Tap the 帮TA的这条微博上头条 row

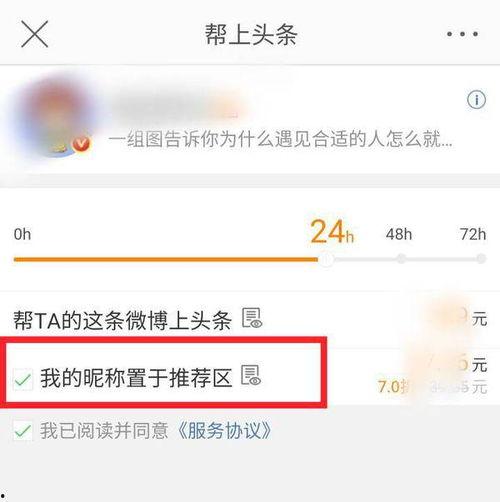click(250, 319)
